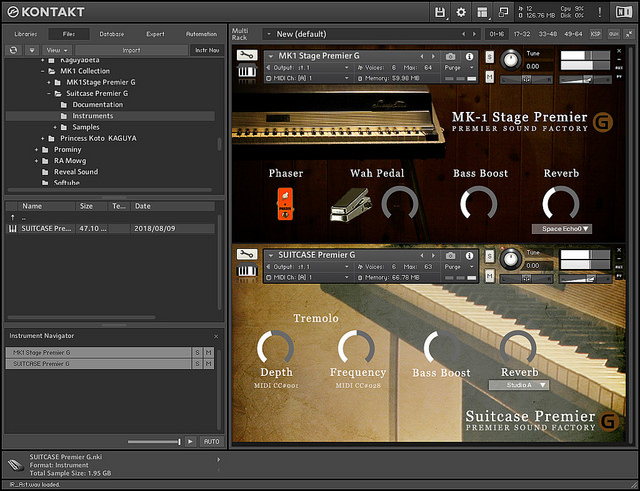This screenshot has height=491, width=640.
Task: Mute SUITCASE Premier G in rack header
Action: click(x=489, y=276)
